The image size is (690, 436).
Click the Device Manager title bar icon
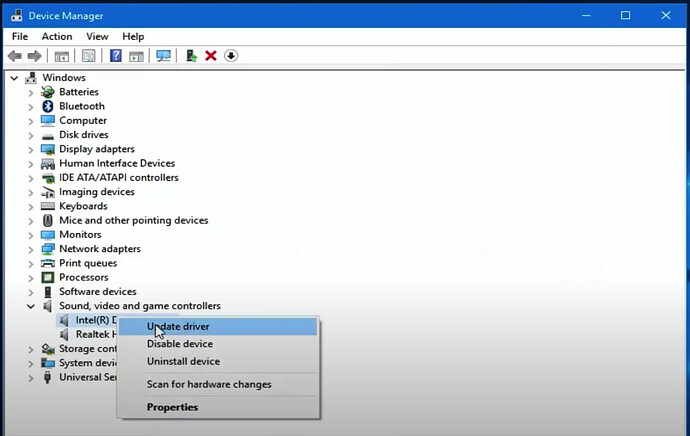tap(17, 15)
